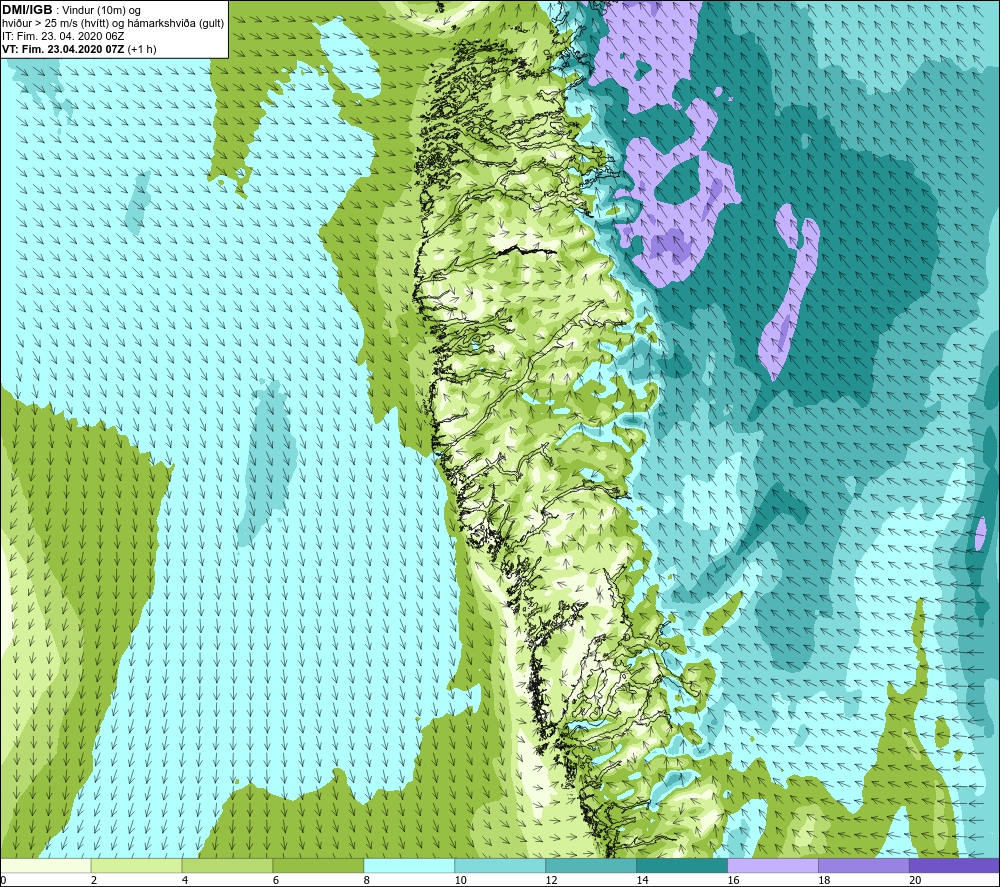Screen dimensions: 1000x887
Task: Click the 10–12 m/s turquoise swatch
Action: tap(500, 865)
